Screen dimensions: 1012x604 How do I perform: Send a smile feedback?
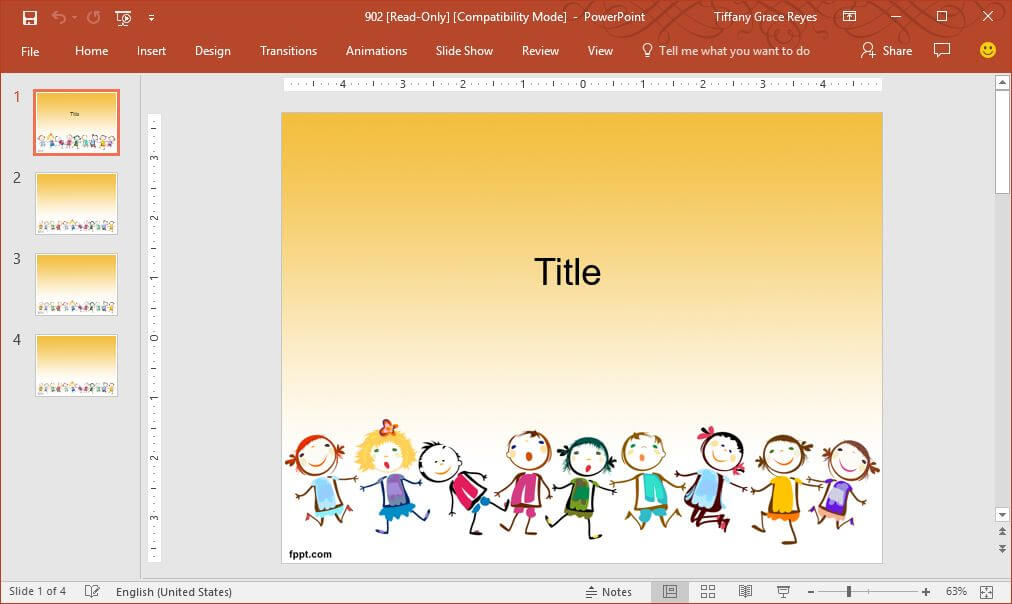987,50
